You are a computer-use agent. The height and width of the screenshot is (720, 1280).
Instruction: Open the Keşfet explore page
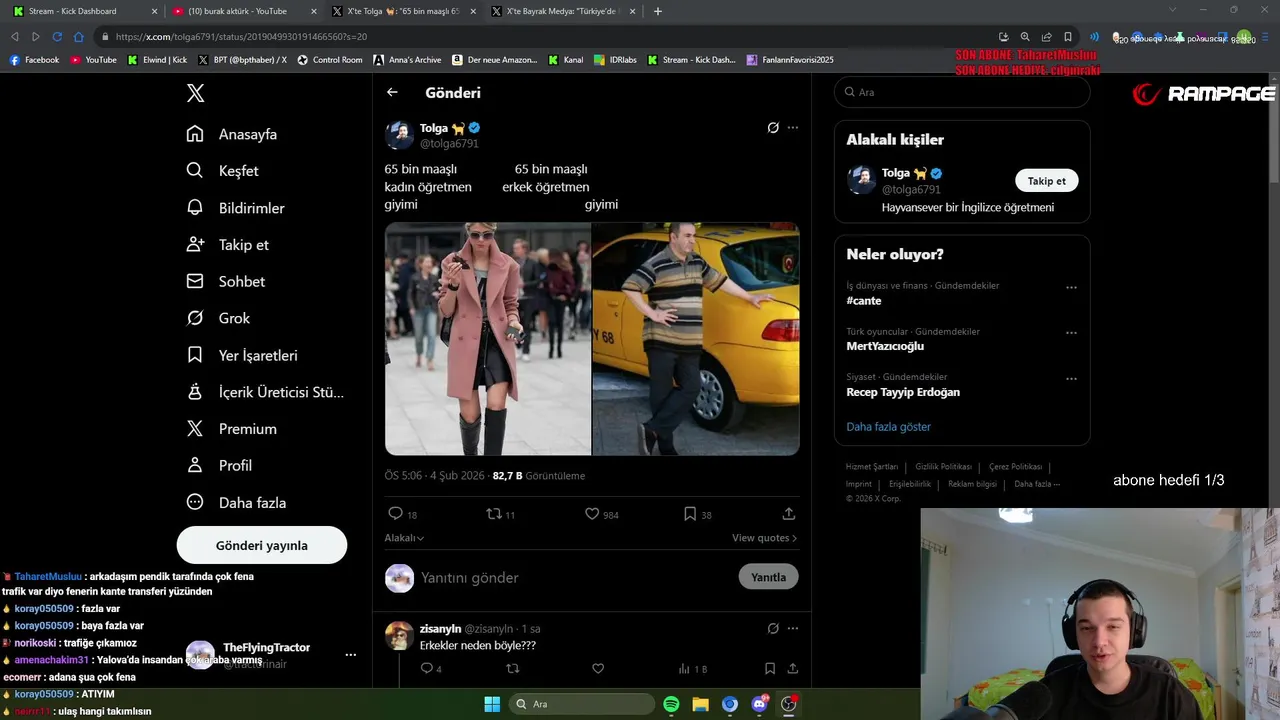[x=222, y=171]
